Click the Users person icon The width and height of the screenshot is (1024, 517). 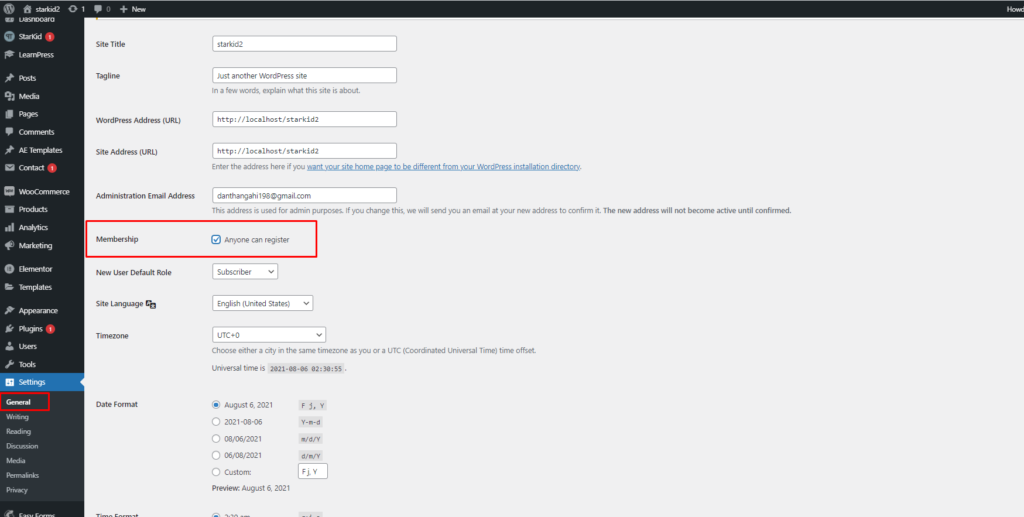9,346
